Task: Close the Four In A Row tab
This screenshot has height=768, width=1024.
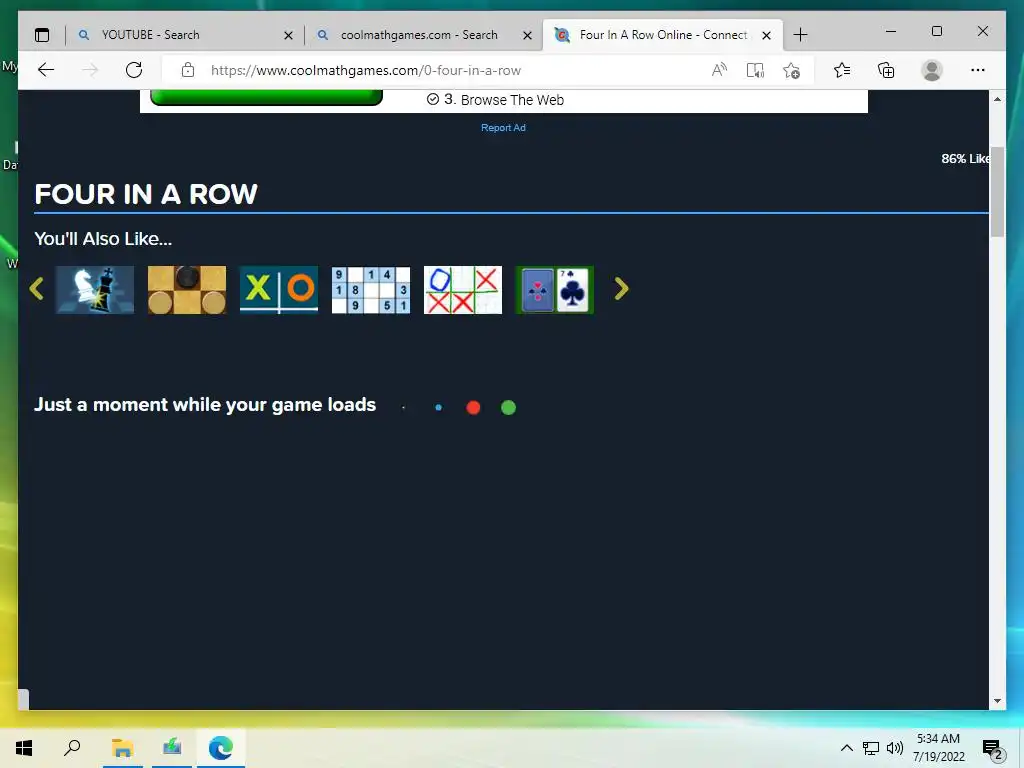Action: [767, 35]
